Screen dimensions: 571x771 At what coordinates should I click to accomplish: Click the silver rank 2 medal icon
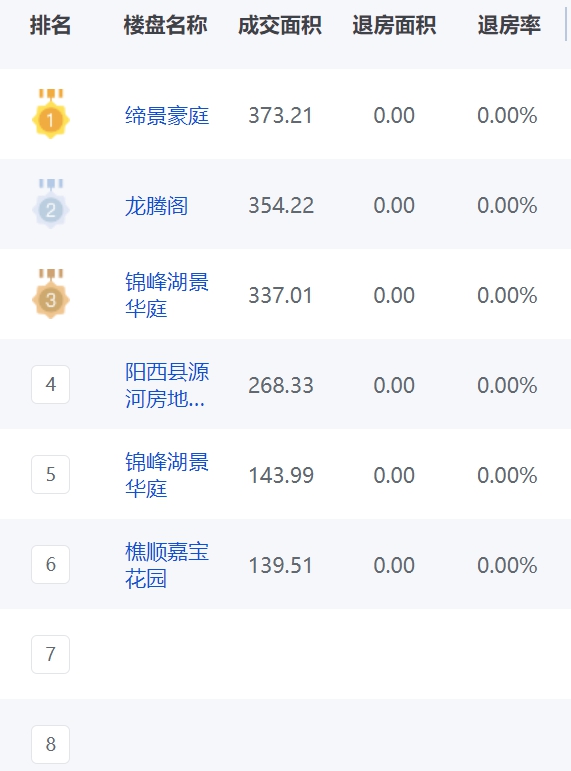[51, 204]
